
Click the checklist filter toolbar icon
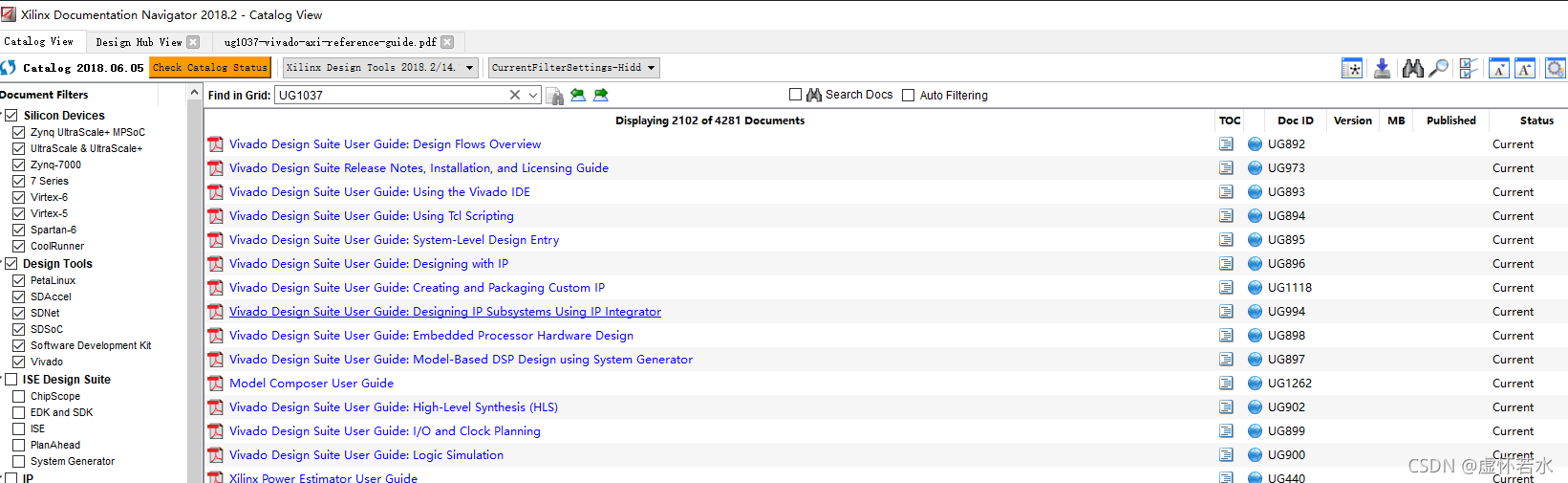pos(1469,68)
